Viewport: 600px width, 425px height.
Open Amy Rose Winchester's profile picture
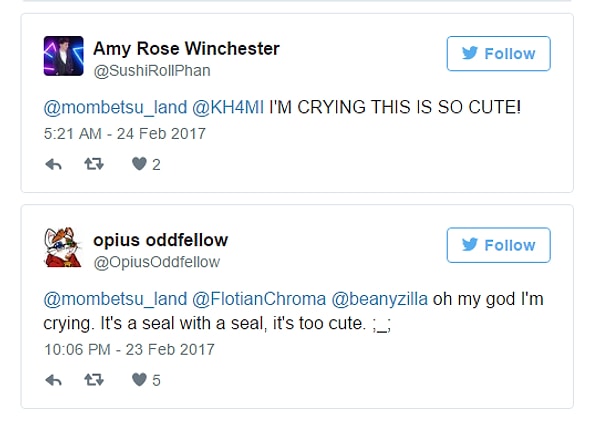[63, 57]
